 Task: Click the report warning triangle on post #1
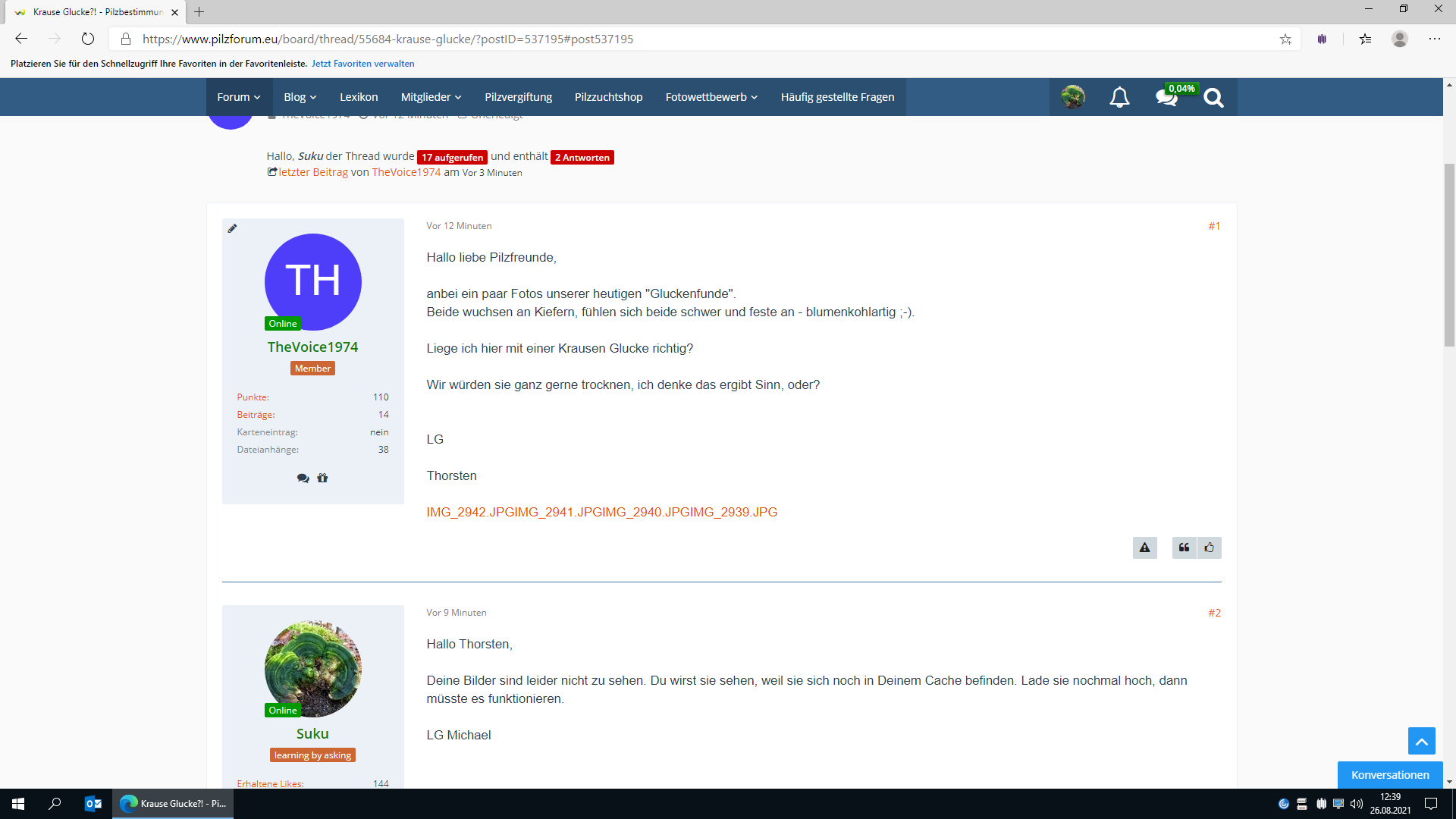click(1144, 548)
